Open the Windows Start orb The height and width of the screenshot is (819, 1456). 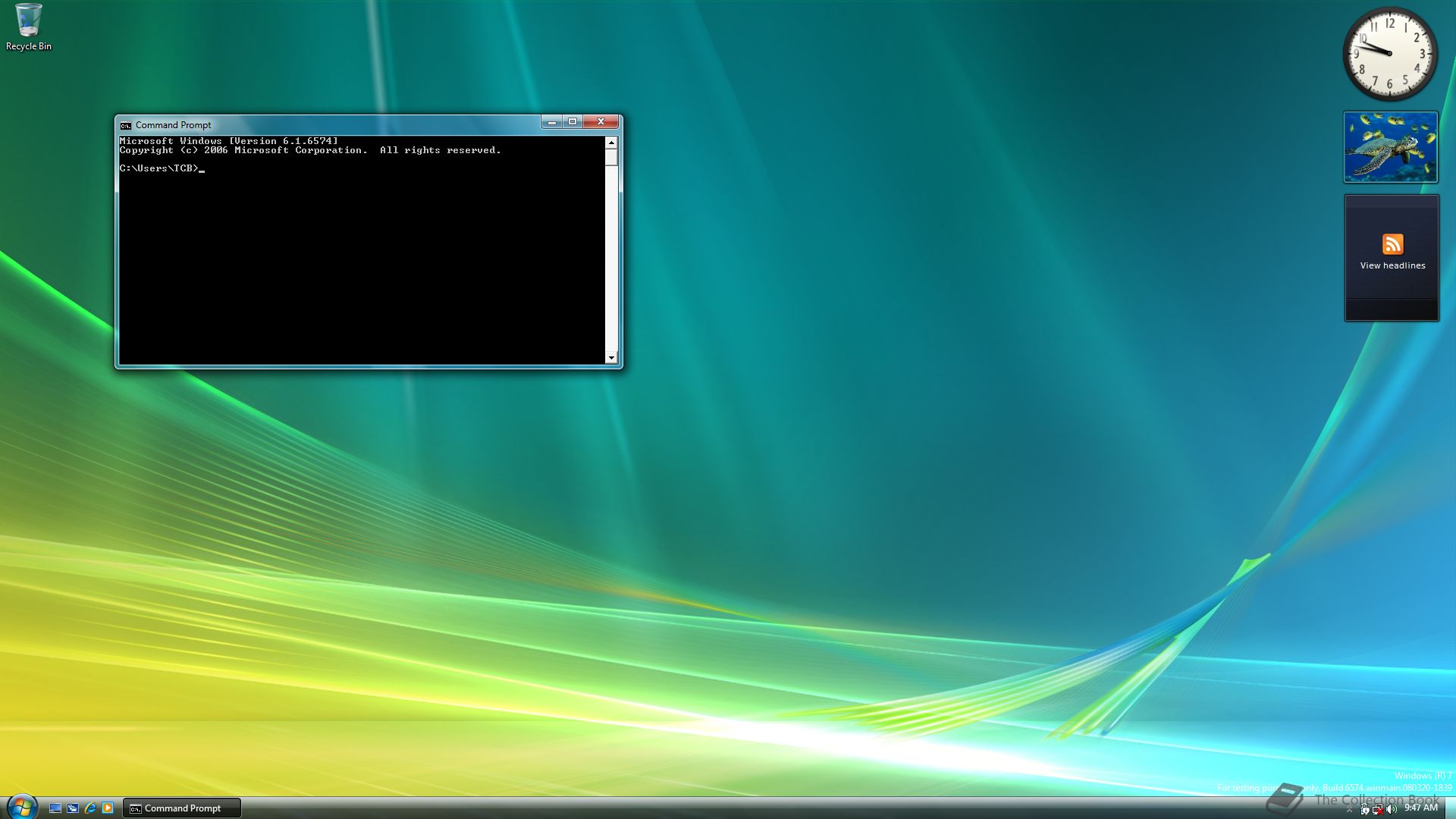tap(21, 807)
